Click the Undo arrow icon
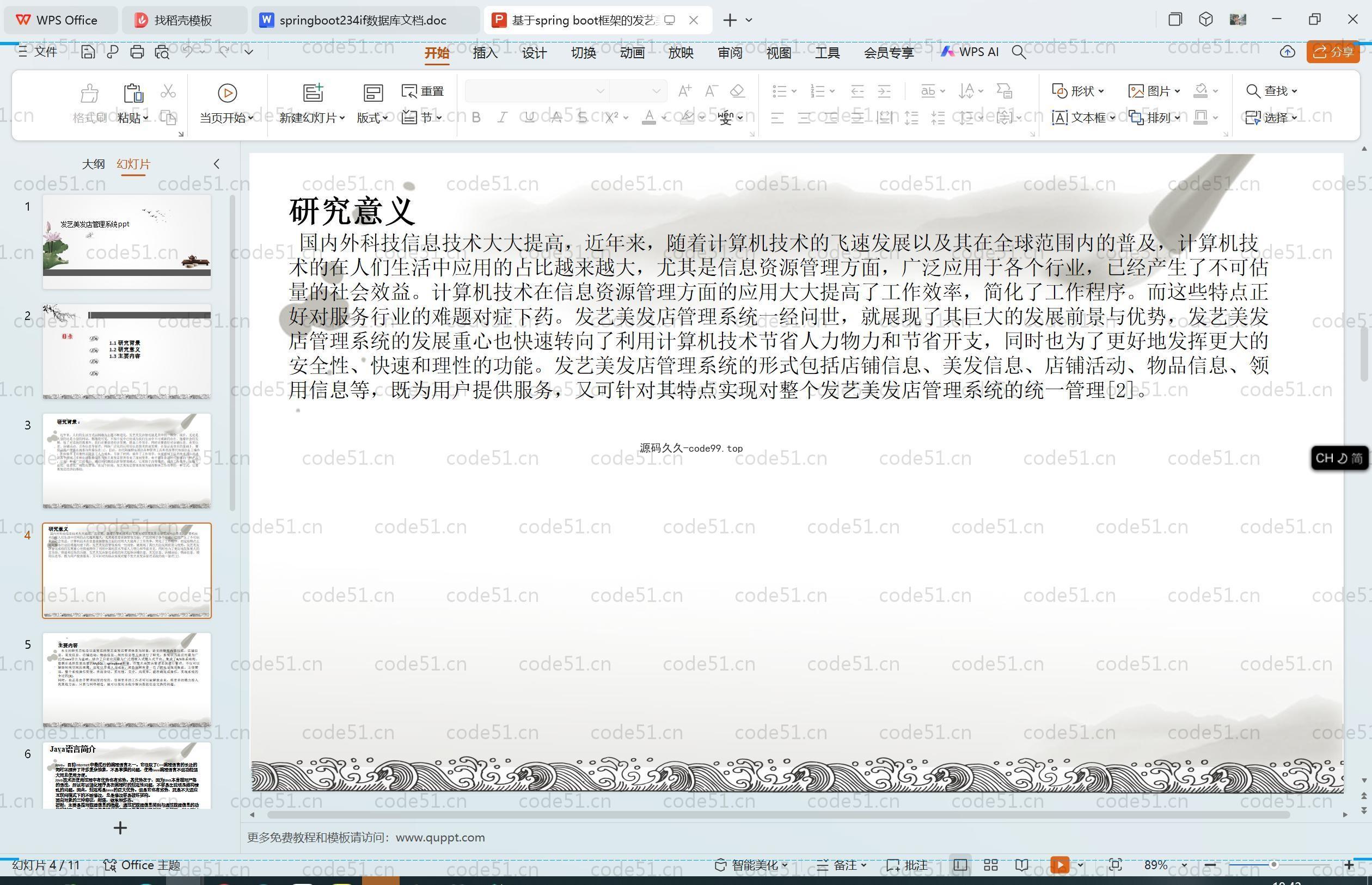1372x885 pixels. 188,52
